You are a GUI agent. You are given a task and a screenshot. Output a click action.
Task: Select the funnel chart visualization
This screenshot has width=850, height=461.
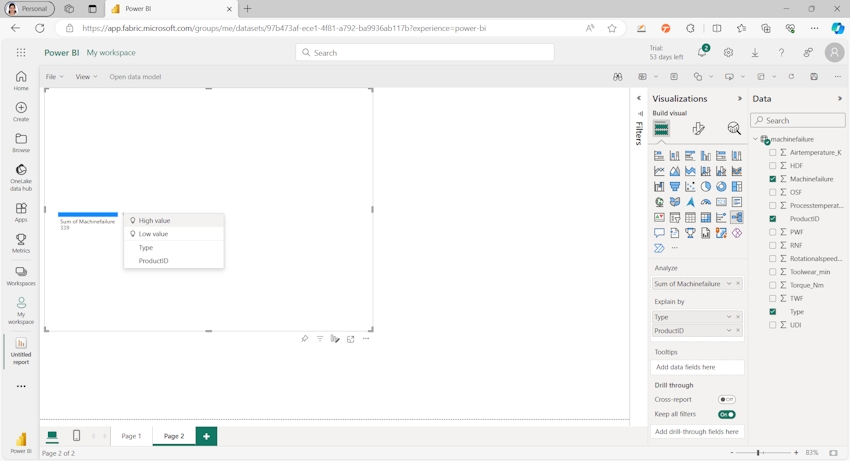[674, 187]
